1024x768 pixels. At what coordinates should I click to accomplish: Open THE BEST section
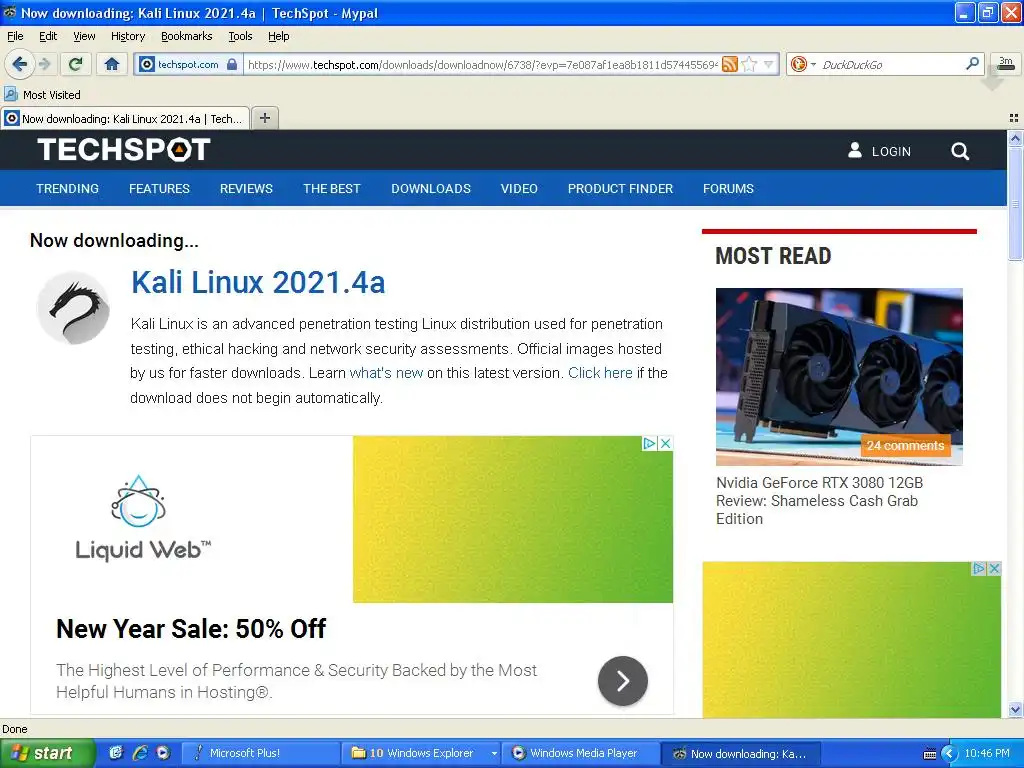[332, 189]
